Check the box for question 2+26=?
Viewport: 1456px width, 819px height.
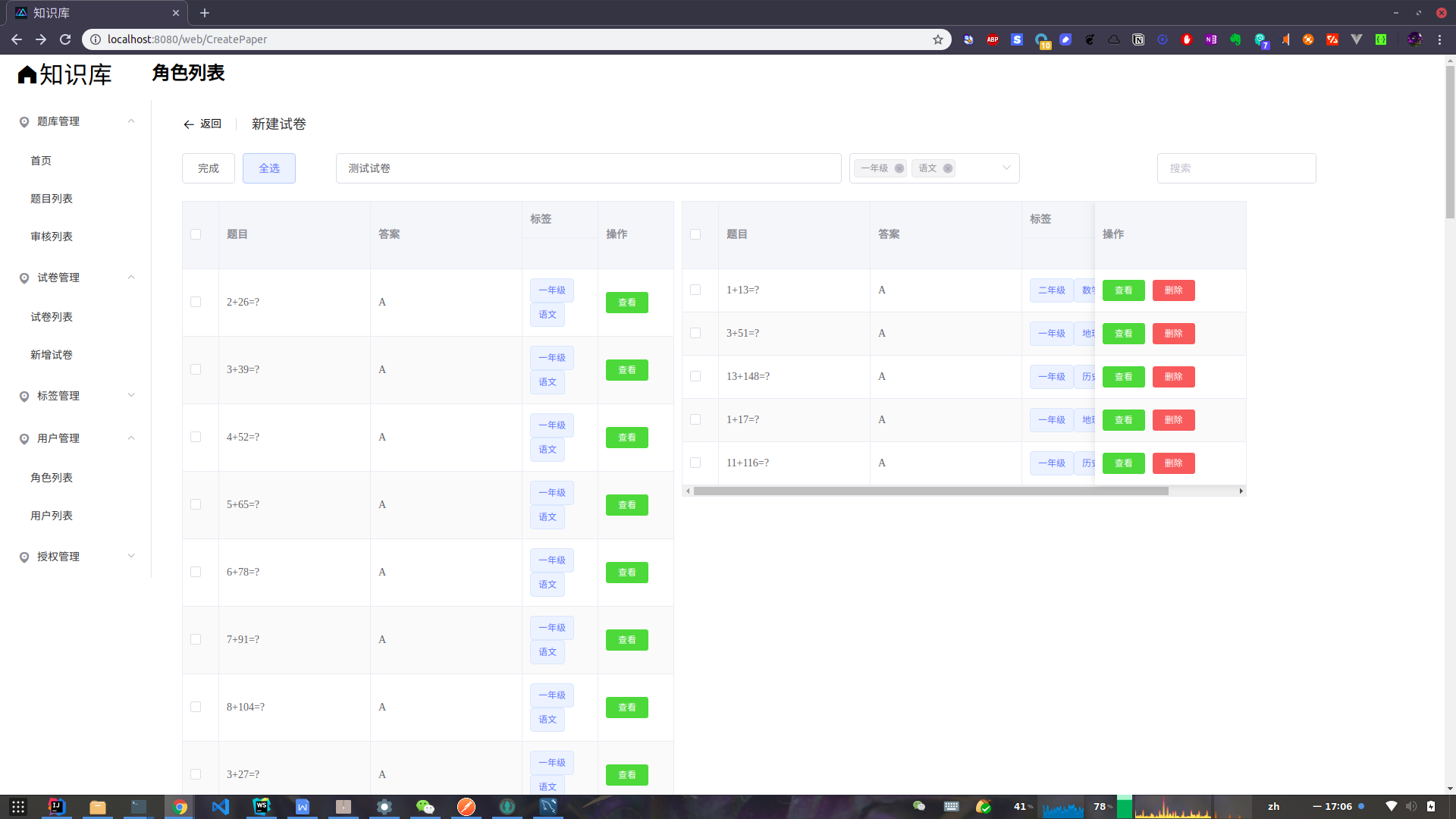pos(196,302)
